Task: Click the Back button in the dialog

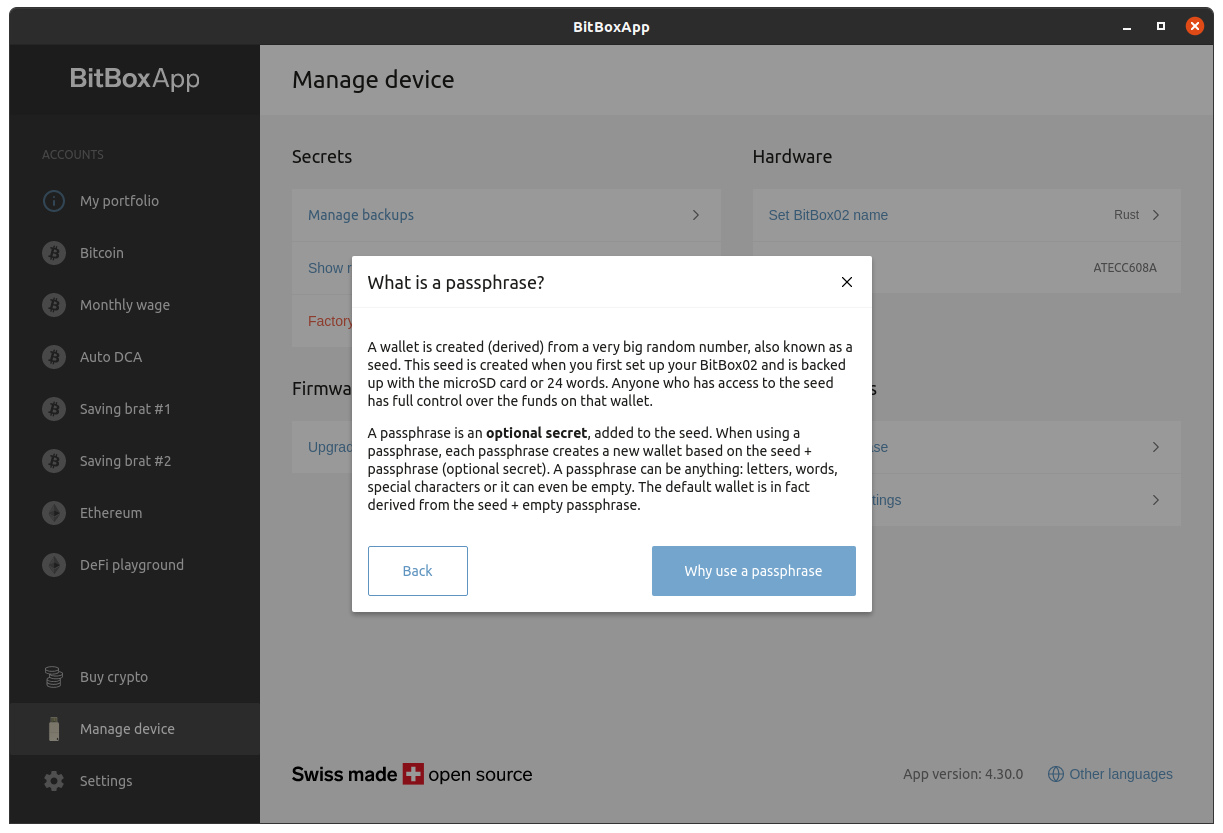Action: (x=418, y=571)
